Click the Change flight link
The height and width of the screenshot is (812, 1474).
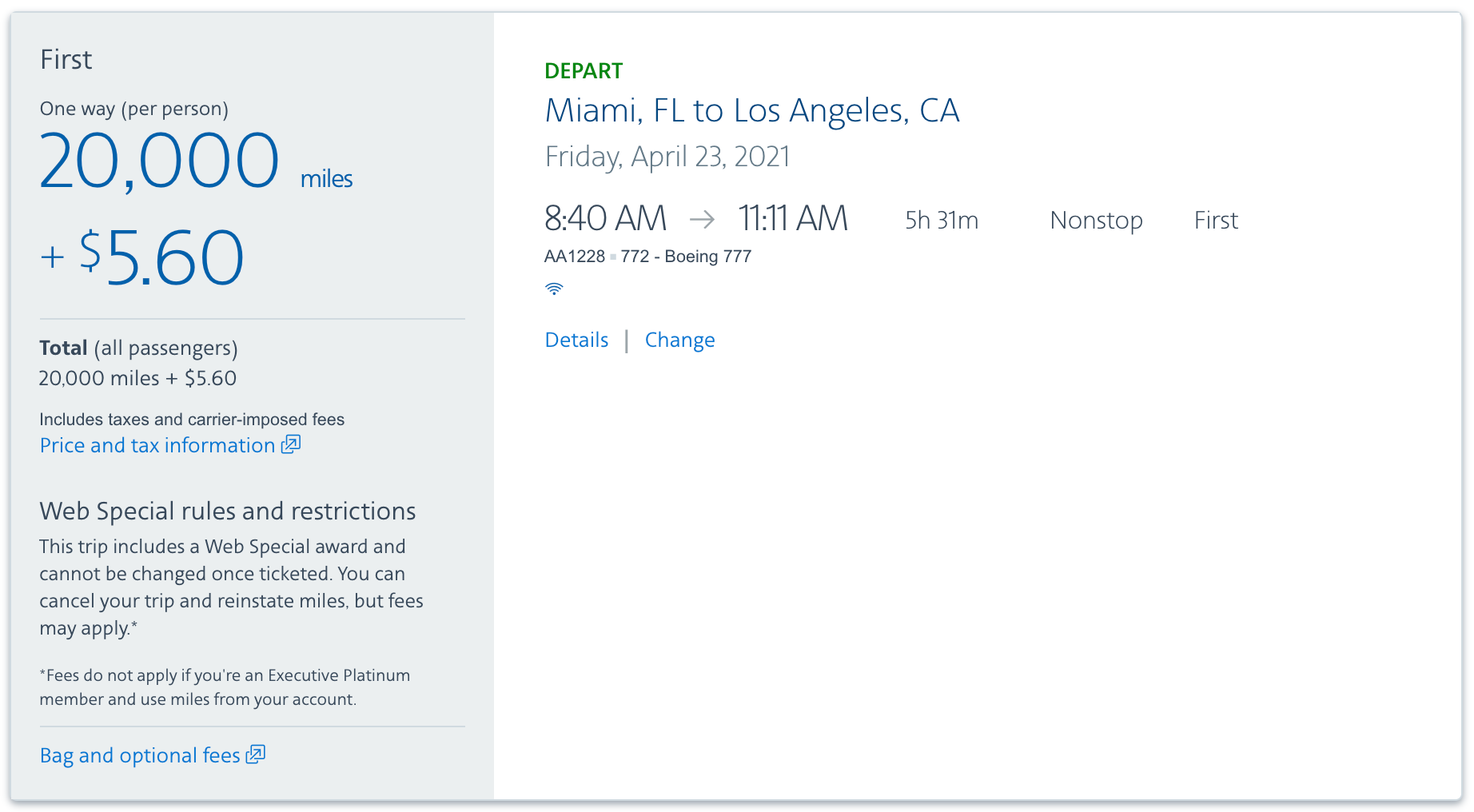(679, 340)
